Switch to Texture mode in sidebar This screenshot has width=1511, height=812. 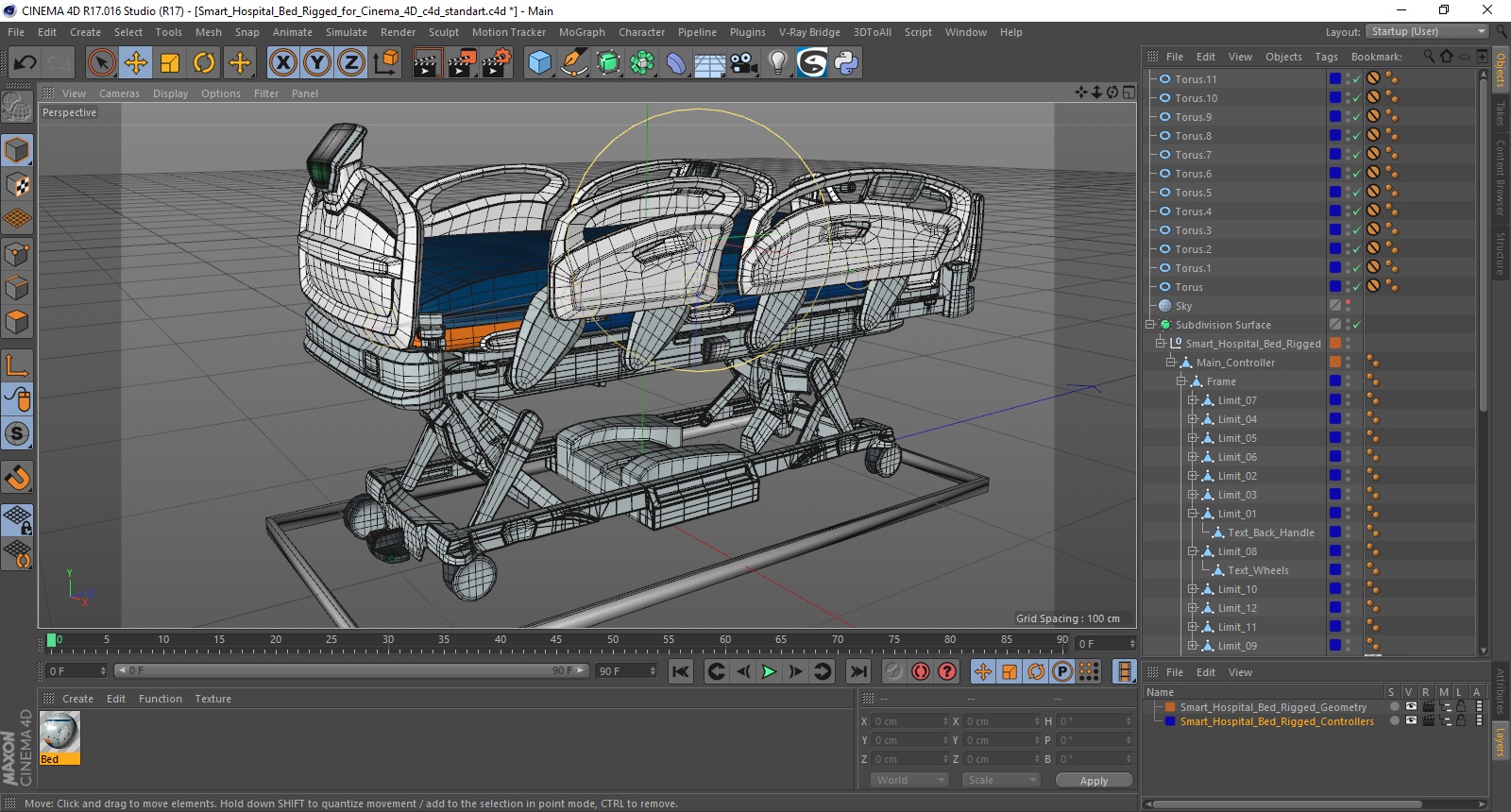tap(17, 184)
